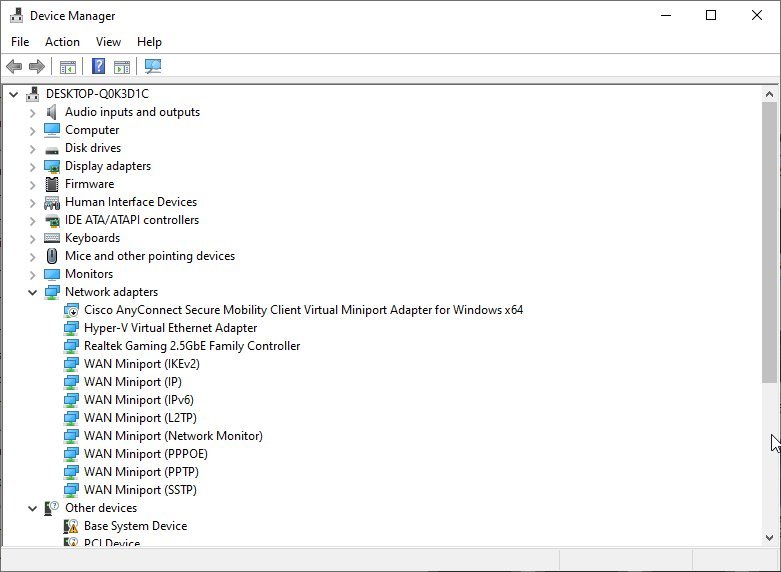This screenshot has height=572, width=781.
Task: Click the scrollbar down arrow
Action: tap(770, 538)
